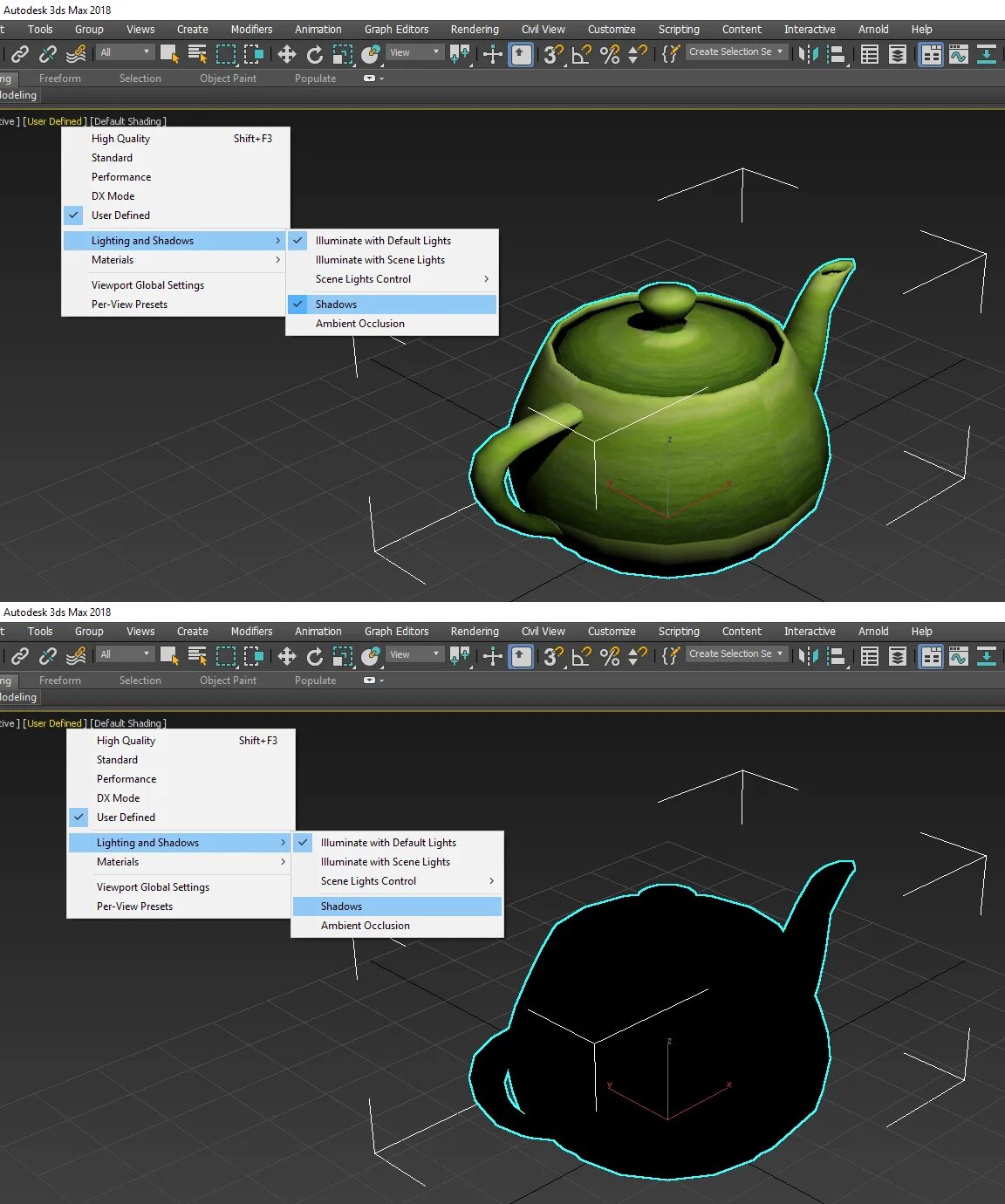Screen dimensions: 1005x1204
Task: Click [Default Shading] viewport label in green-teapot window
Action: click(x=128, y=121)
